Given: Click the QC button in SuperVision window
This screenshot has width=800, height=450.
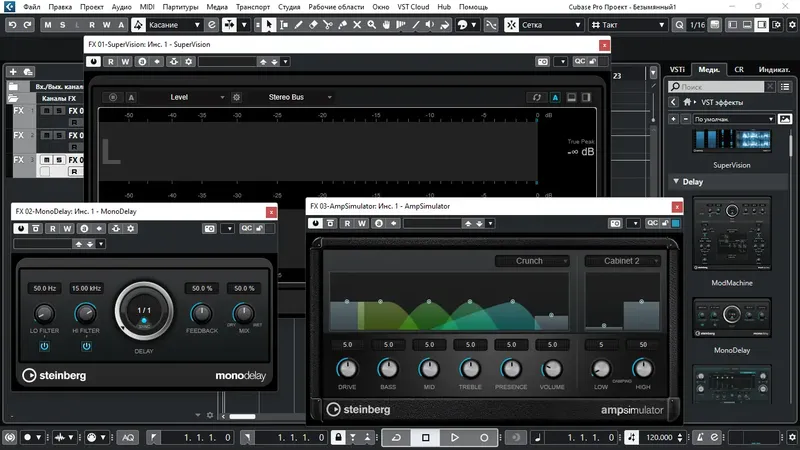Looking at the screenshot, I should [580, 61].
